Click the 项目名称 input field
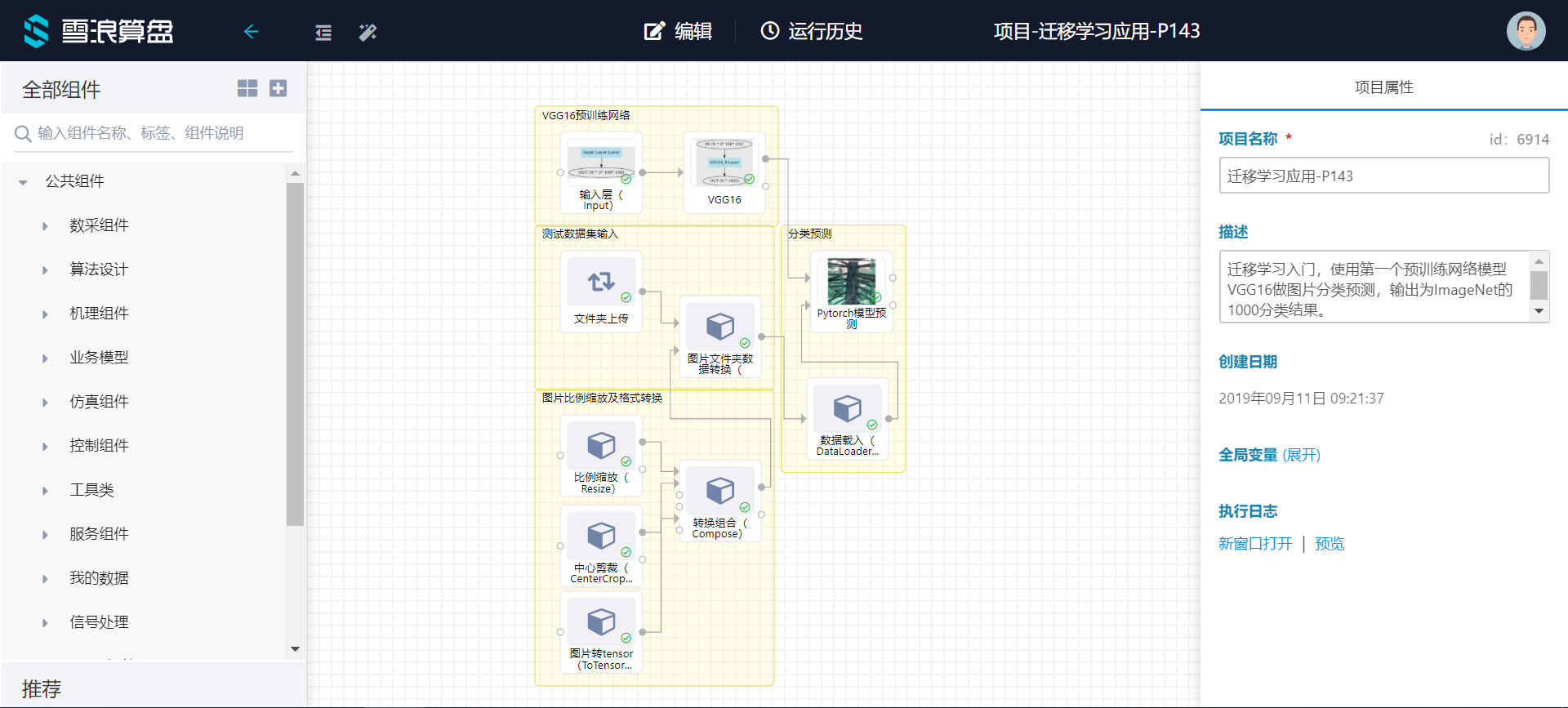This screenshot has height=708, width=1568. pos(1383,176)
